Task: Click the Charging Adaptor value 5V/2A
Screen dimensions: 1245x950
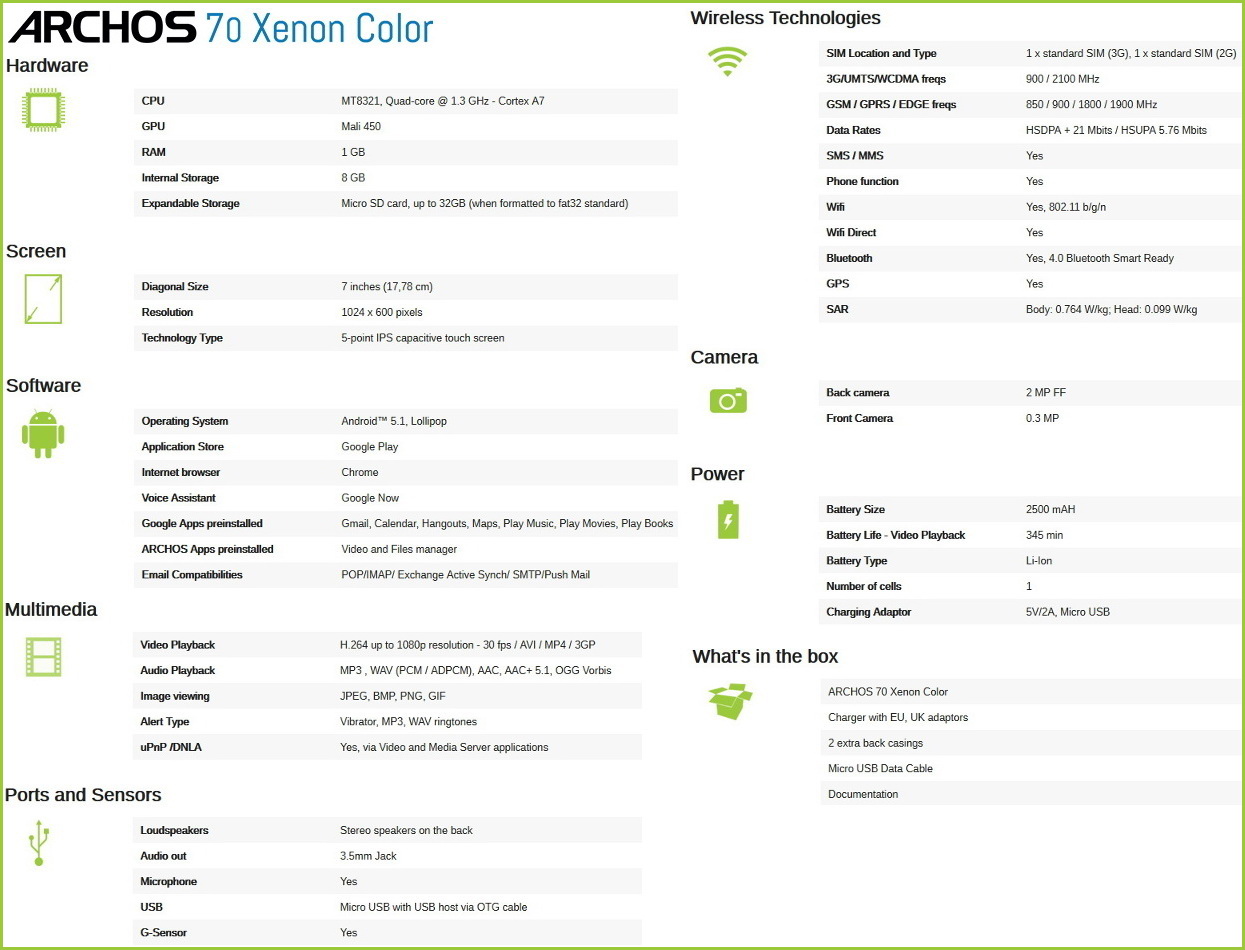Action: [x=1068, y=612]
